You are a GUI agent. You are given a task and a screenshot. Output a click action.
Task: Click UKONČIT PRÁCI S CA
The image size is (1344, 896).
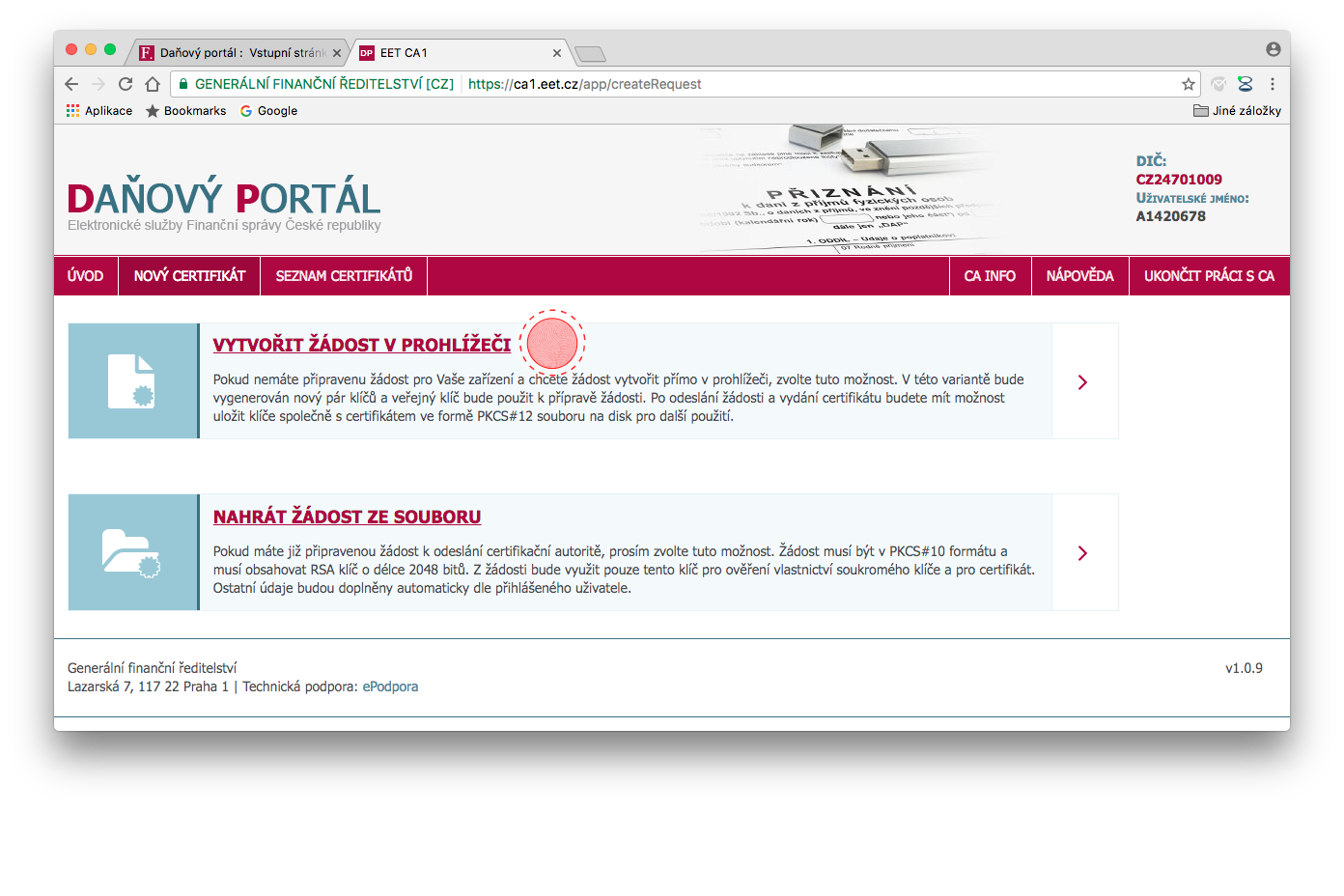1209,276
